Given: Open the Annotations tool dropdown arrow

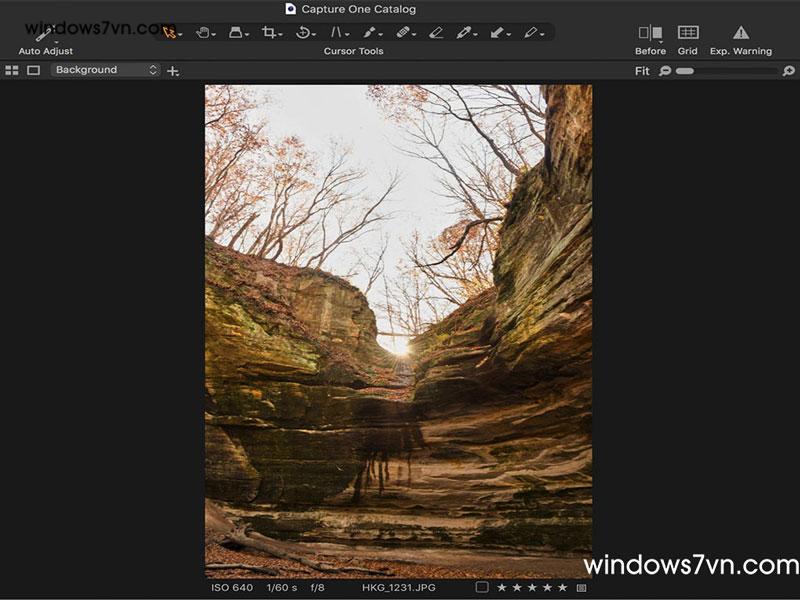Looking at the screenshot, I should pos(542,35).
